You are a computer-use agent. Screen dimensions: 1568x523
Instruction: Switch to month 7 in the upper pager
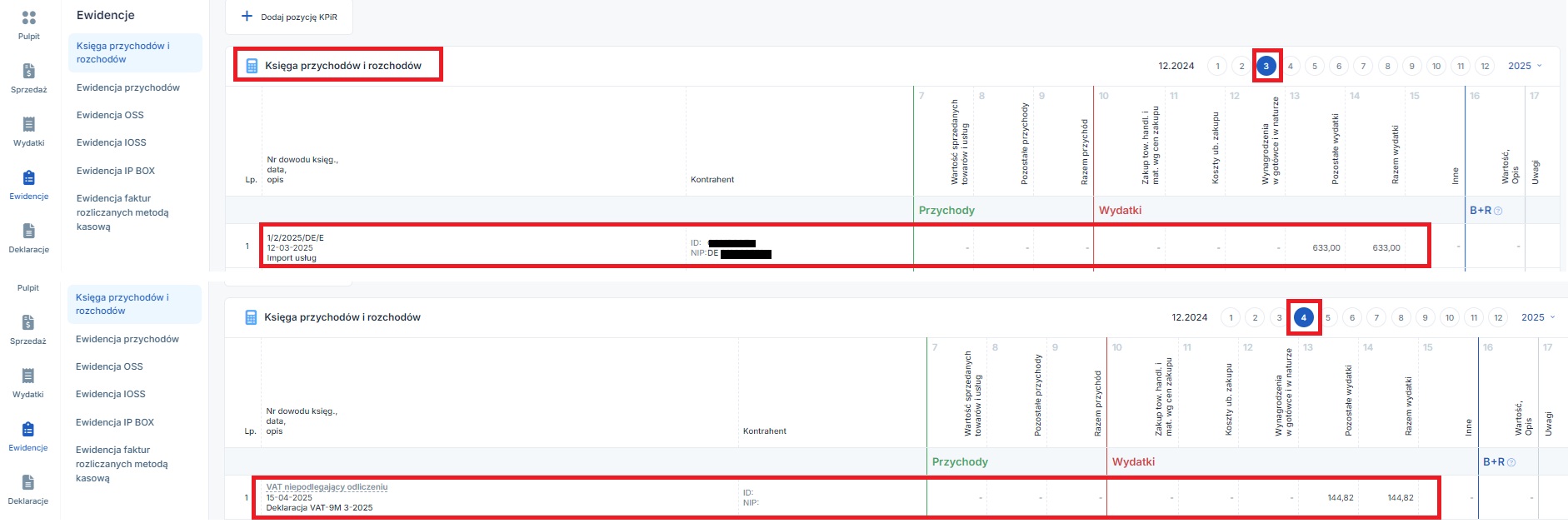[x=1363, y=67]
